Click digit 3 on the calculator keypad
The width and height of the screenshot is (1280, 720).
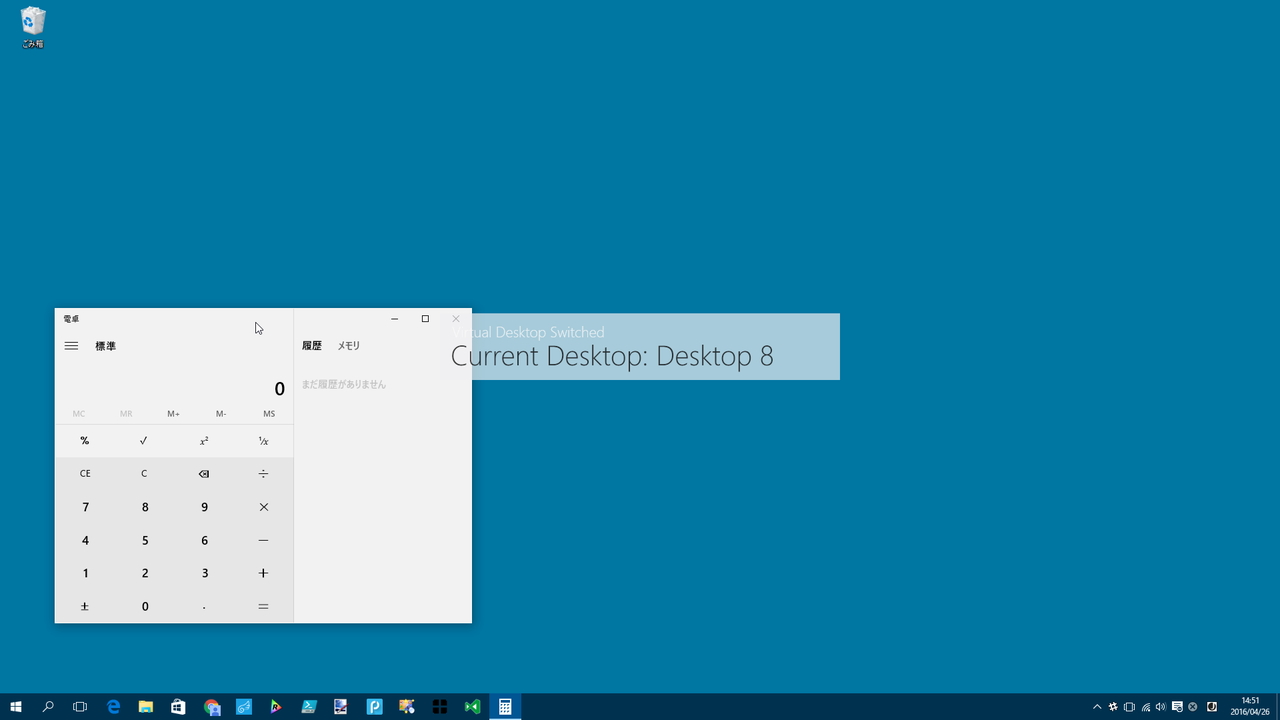click(204, 573)
